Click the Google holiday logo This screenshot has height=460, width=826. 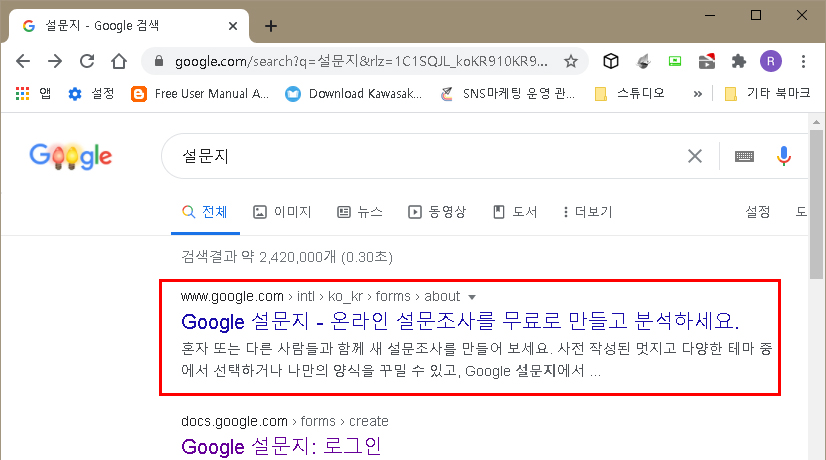pyautogui.click(x=71, y=156)
